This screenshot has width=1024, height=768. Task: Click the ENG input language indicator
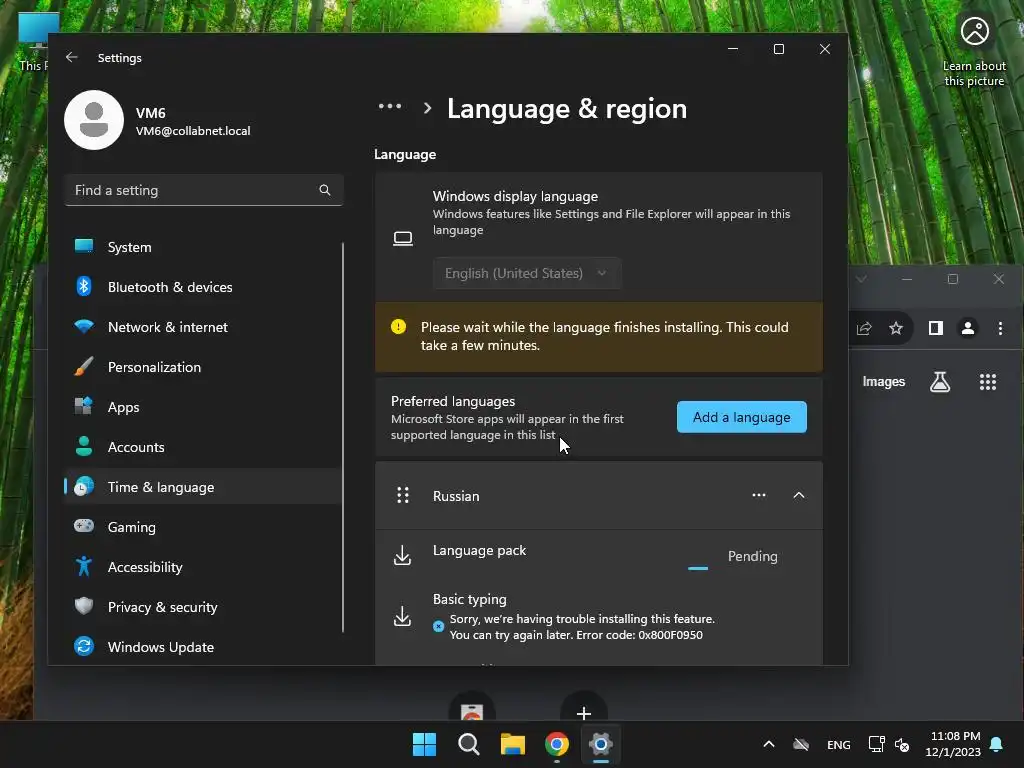pyautogui.click(x=839, y=744)
